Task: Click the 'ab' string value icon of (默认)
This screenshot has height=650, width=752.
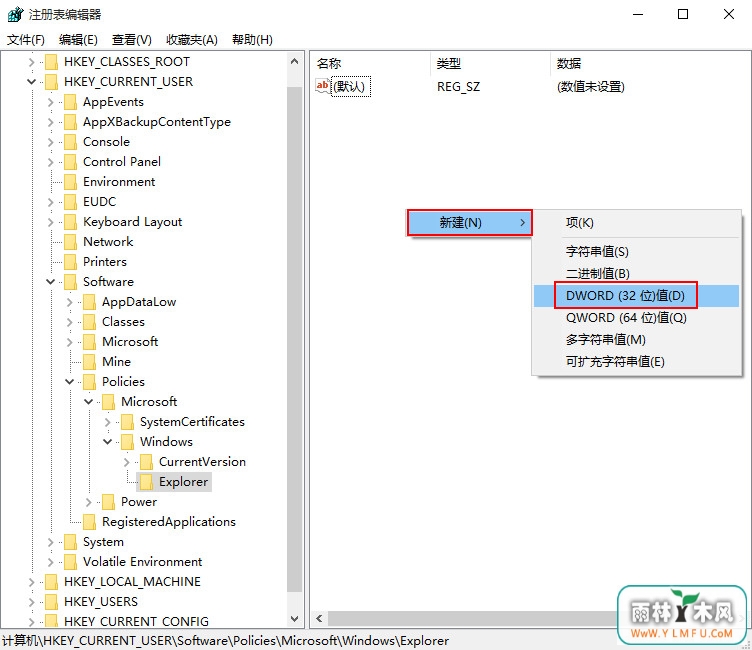Action: click(323, 86)
